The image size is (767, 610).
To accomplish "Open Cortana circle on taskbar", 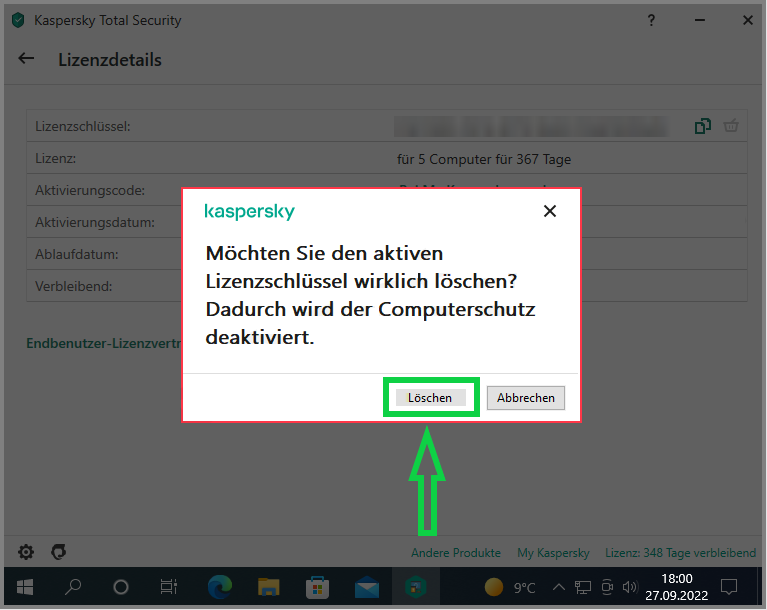I will (x=120, y=587).
